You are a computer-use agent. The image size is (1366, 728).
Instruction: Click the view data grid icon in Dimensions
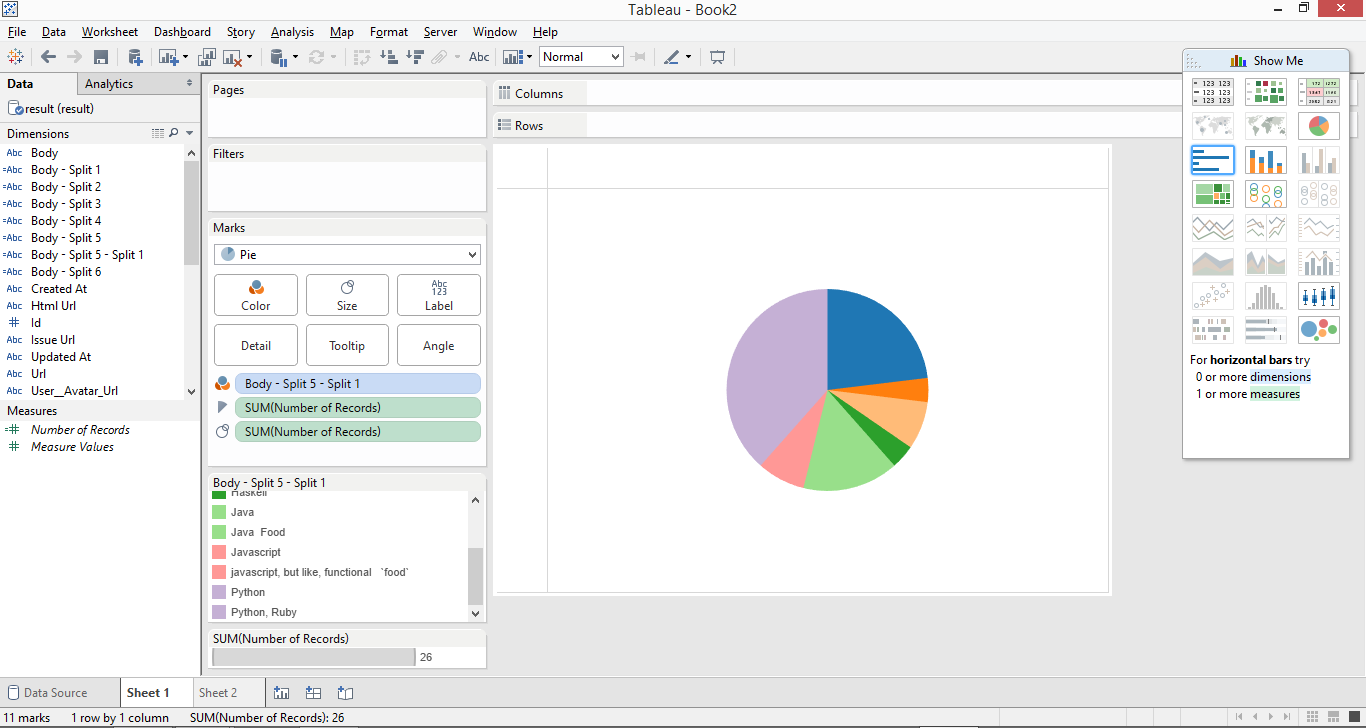pos(157,133)
